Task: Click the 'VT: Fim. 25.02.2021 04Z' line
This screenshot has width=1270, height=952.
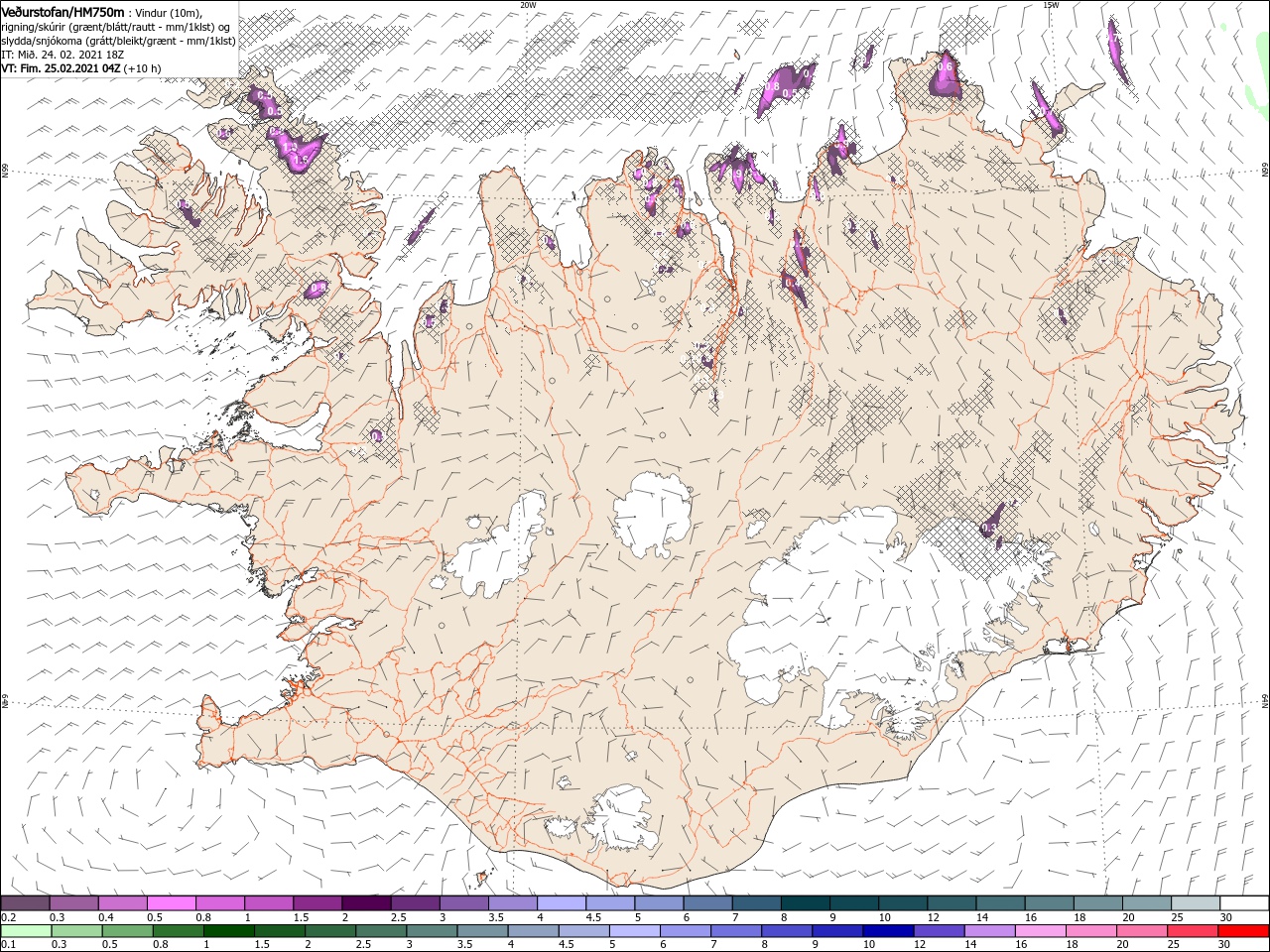Action: pyautogui.click(x=61, y=68)
